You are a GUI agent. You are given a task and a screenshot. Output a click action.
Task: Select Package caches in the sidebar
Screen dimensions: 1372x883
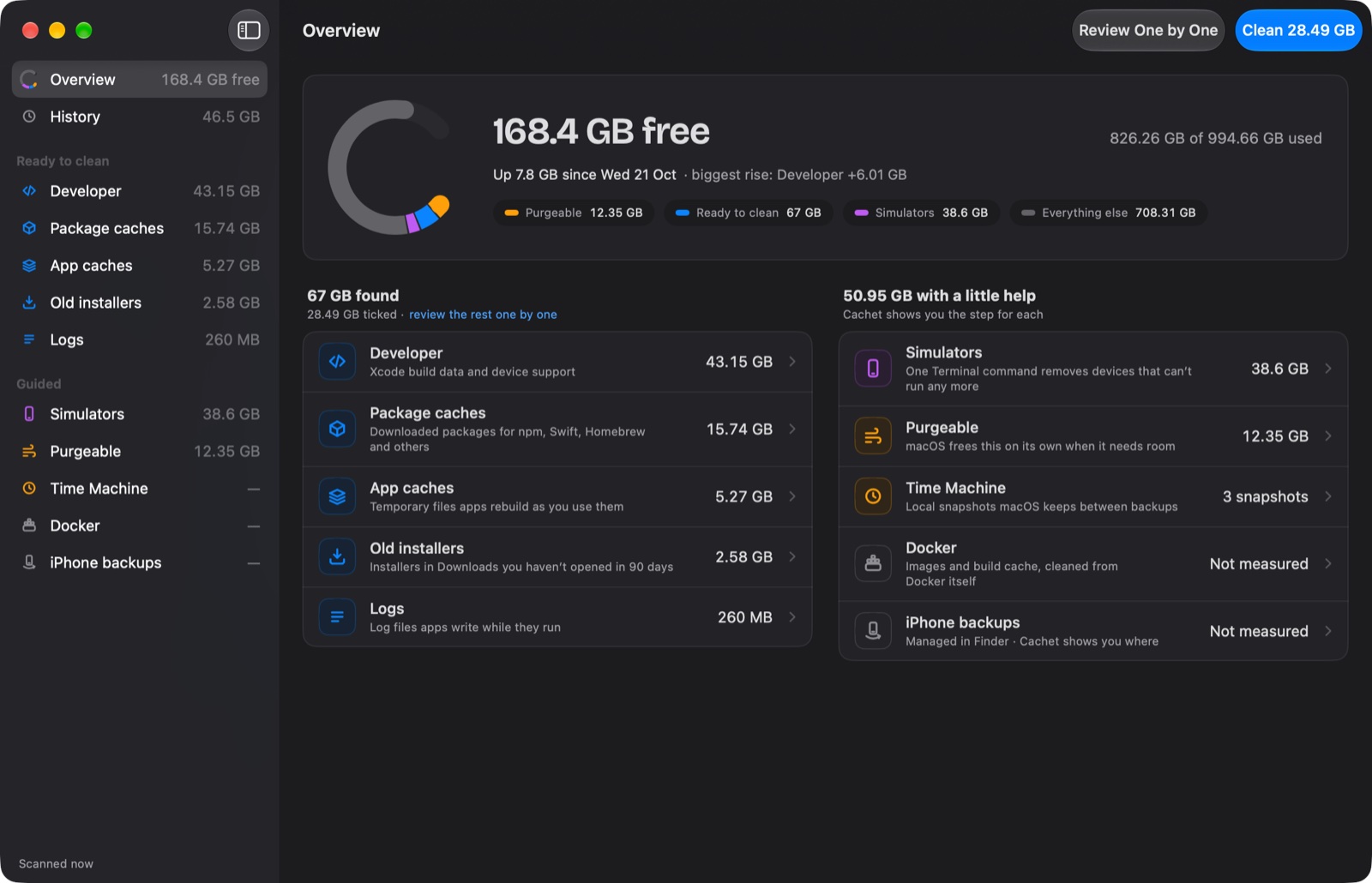140,228
